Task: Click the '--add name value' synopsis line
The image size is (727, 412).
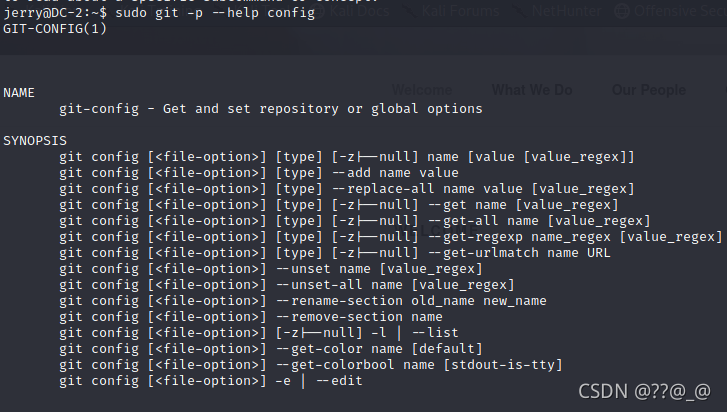Action: 259,173
